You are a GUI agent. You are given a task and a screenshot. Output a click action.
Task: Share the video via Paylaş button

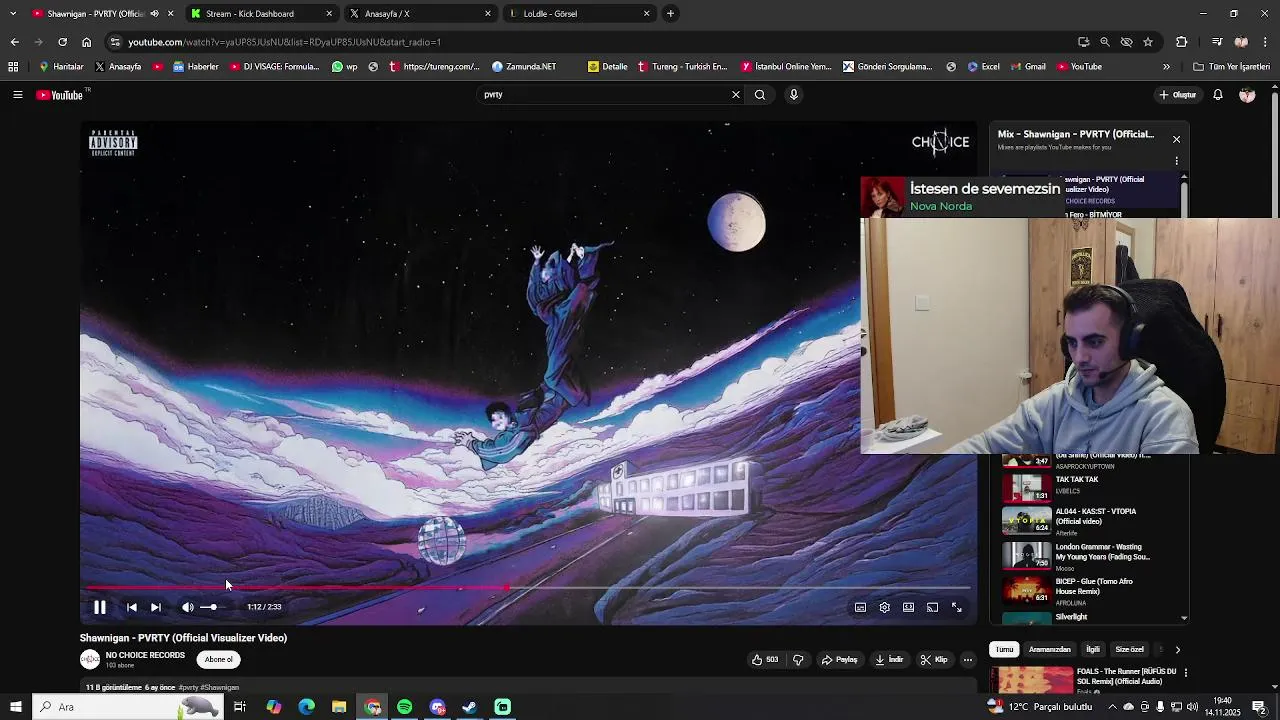tap(840, 660)
